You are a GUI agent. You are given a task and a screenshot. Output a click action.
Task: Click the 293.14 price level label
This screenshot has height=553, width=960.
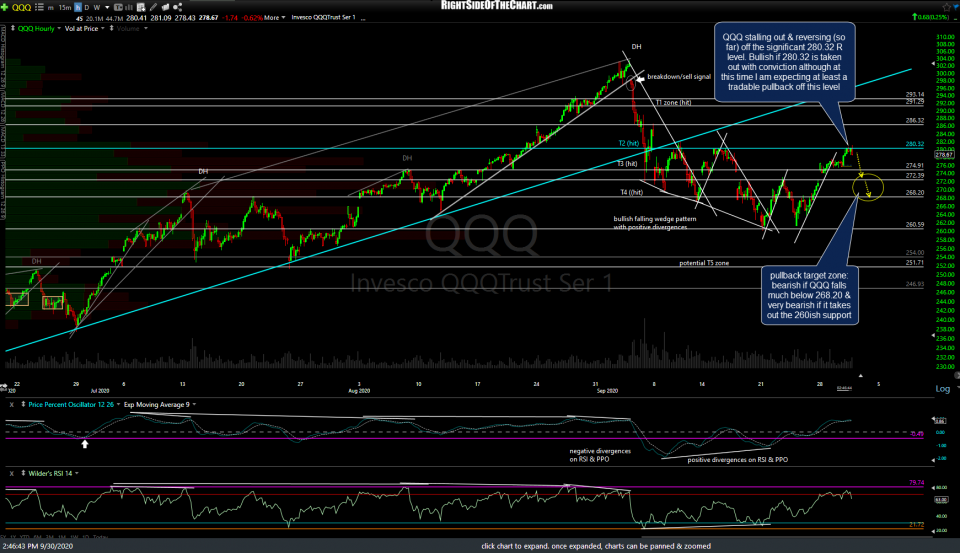tap(915, 95)
